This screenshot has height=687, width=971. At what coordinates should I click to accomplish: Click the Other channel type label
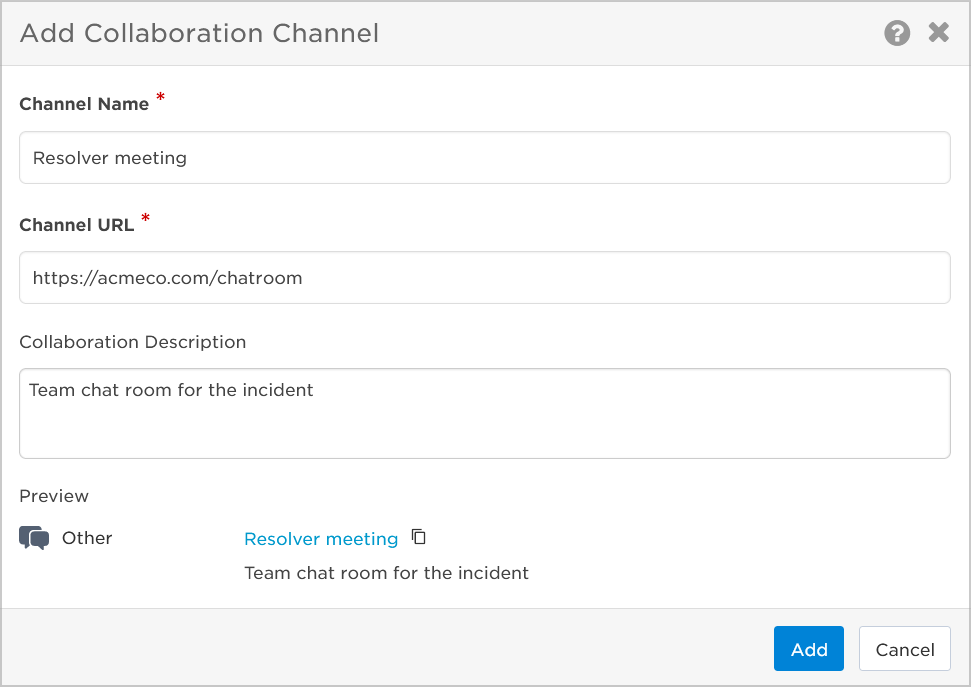[x=87, y=538]
